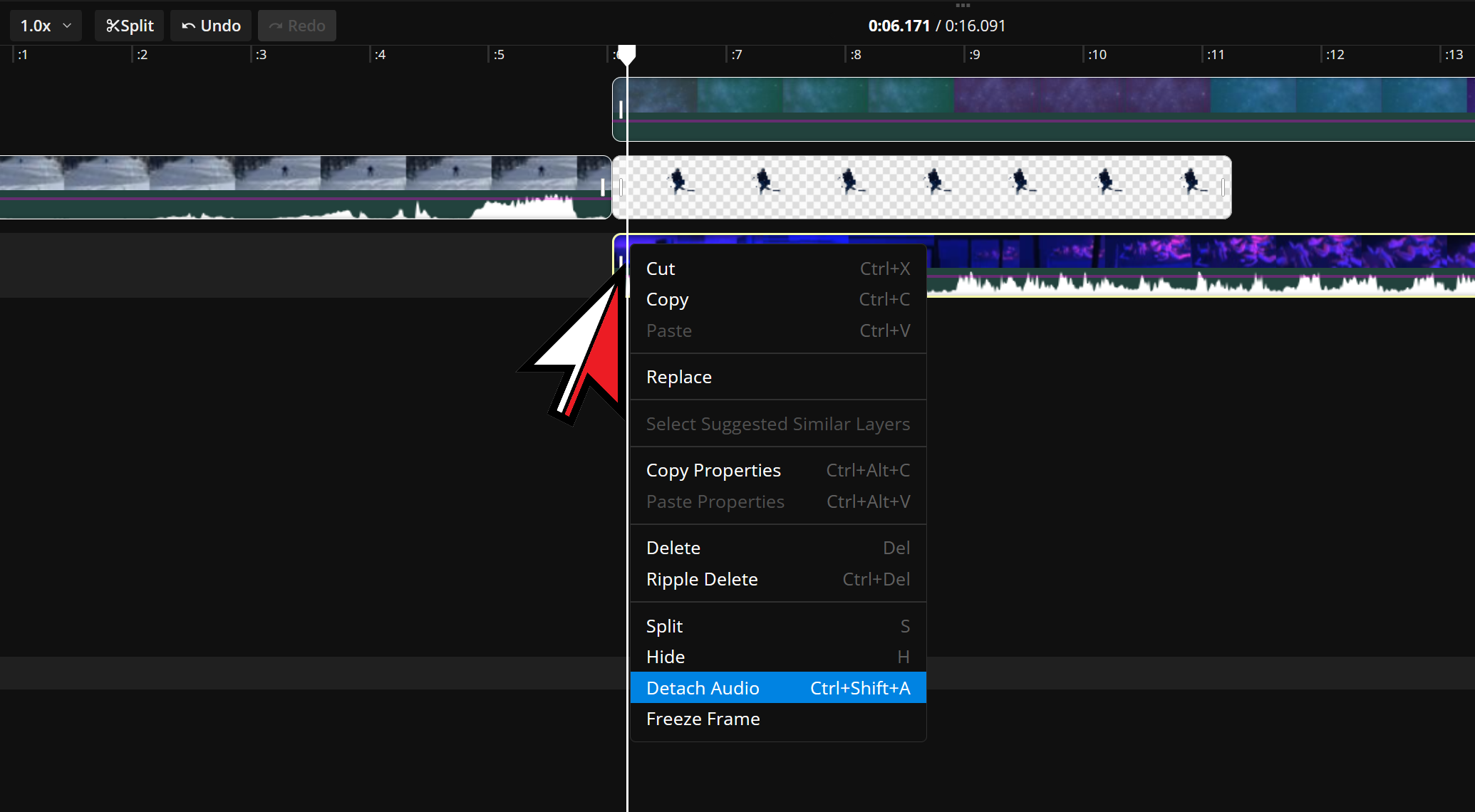
Task: Select Detach Audio from context menu
Action: tap(777, 688)
